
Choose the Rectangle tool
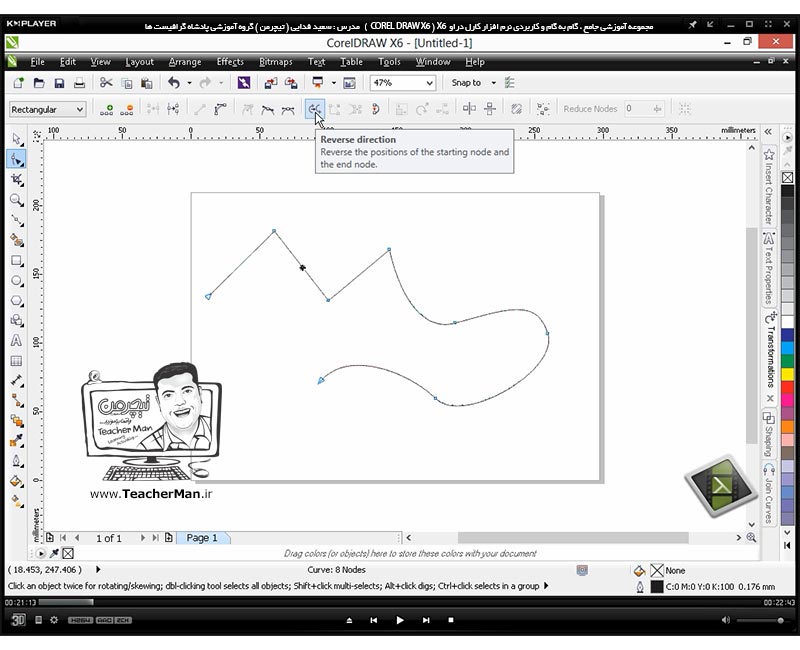click(x=16, y=261)
